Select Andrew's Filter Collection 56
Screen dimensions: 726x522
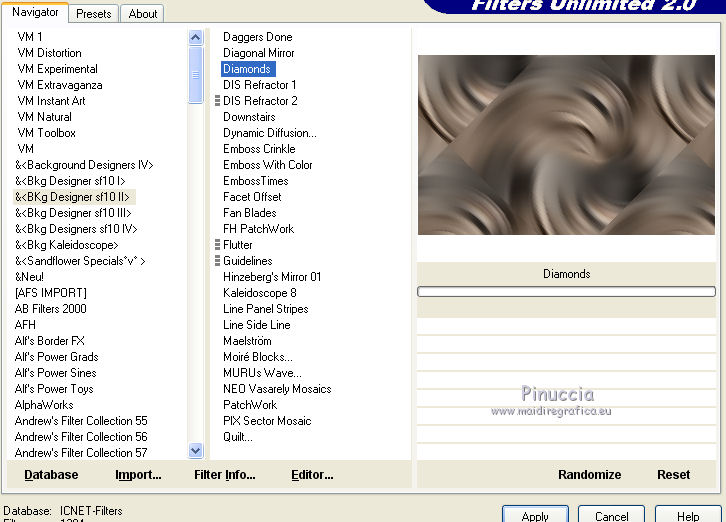point(81,437)
